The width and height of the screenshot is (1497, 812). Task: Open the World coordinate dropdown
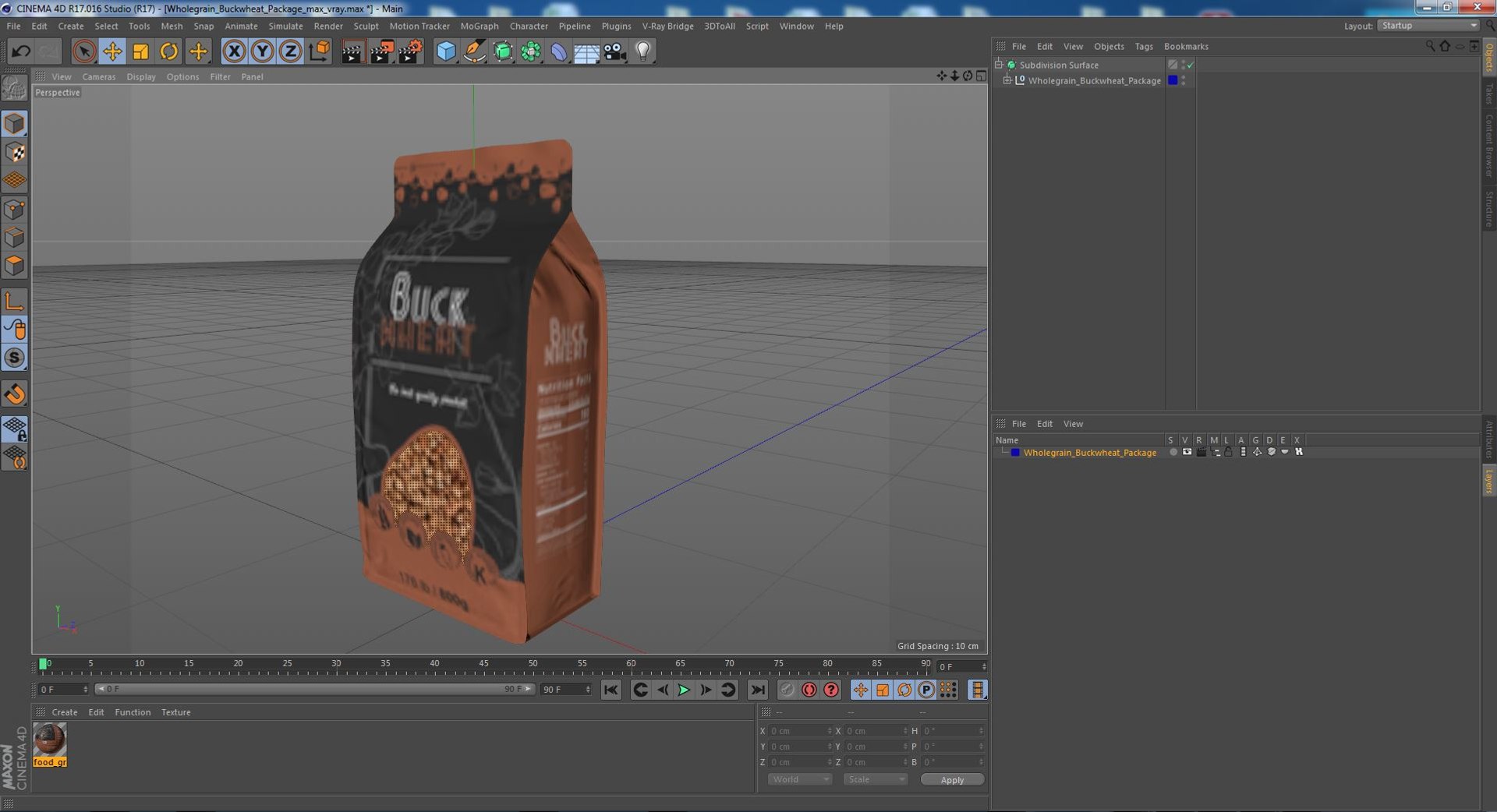800,780
